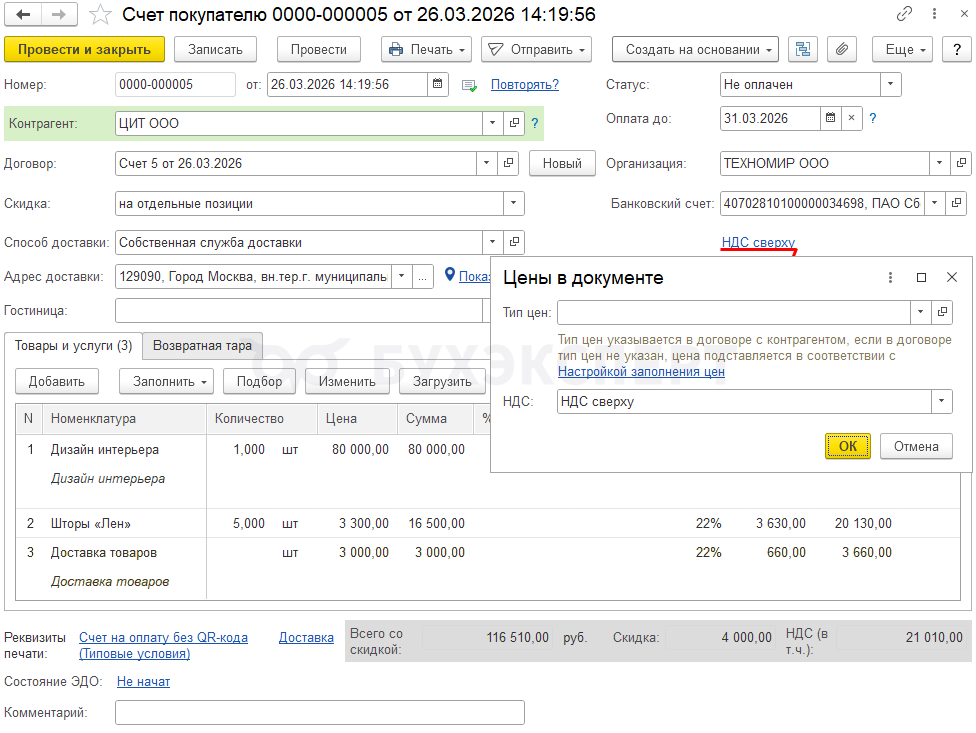Expand the Тип цен dropdown
Image resolution: width=976 pixels, height=733 pixels.
coord(919,313)
